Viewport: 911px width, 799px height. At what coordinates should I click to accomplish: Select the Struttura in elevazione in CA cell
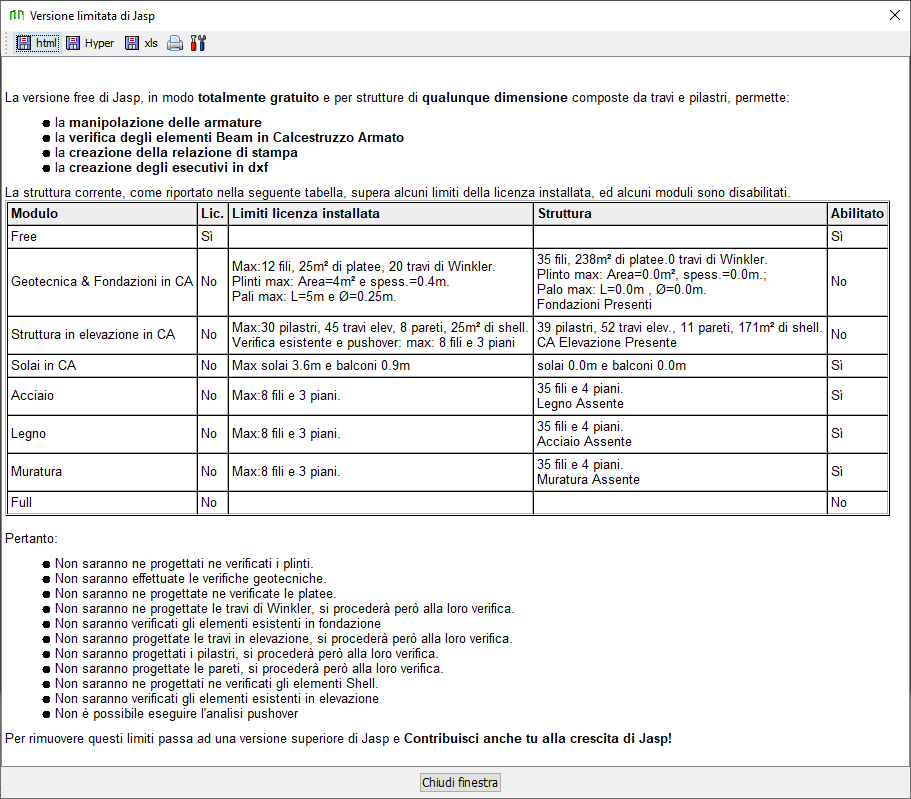click(93, 335)
